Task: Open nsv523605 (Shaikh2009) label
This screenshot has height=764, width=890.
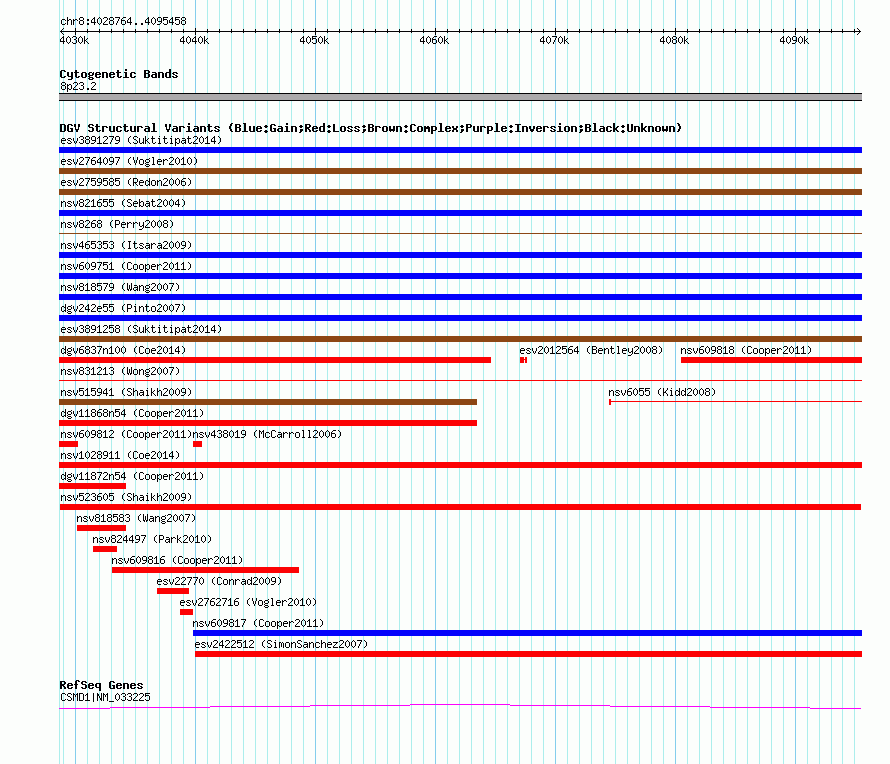Action: coord(126,497)
